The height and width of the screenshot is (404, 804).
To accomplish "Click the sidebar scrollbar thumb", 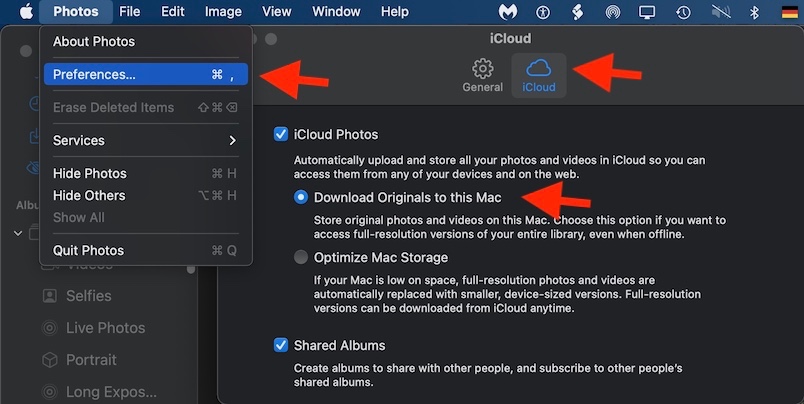I will pos(191,269).
